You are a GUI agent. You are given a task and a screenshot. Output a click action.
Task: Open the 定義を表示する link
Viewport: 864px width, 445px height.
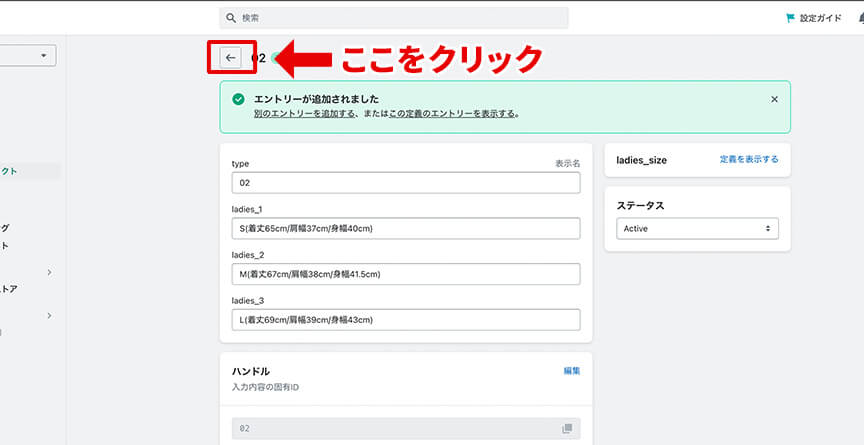[x=749, y=160]
